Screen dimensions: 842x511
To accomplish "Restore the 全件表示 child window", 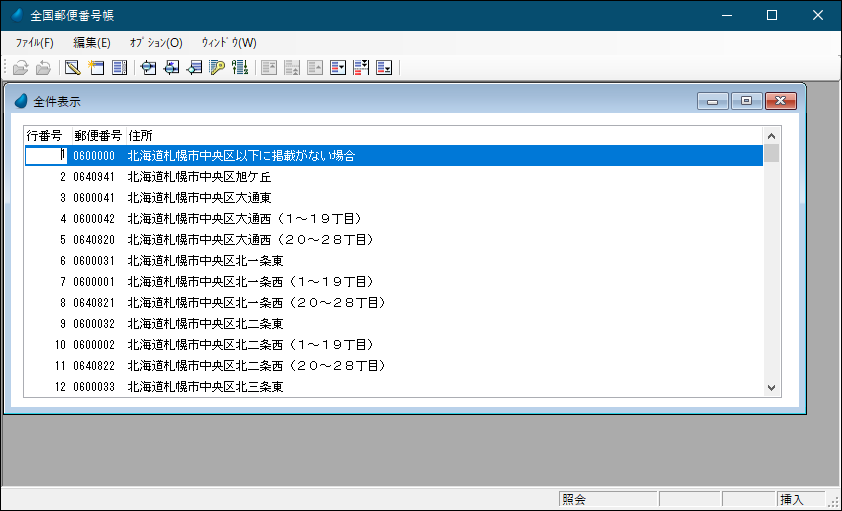I will [x=746, y=101].
